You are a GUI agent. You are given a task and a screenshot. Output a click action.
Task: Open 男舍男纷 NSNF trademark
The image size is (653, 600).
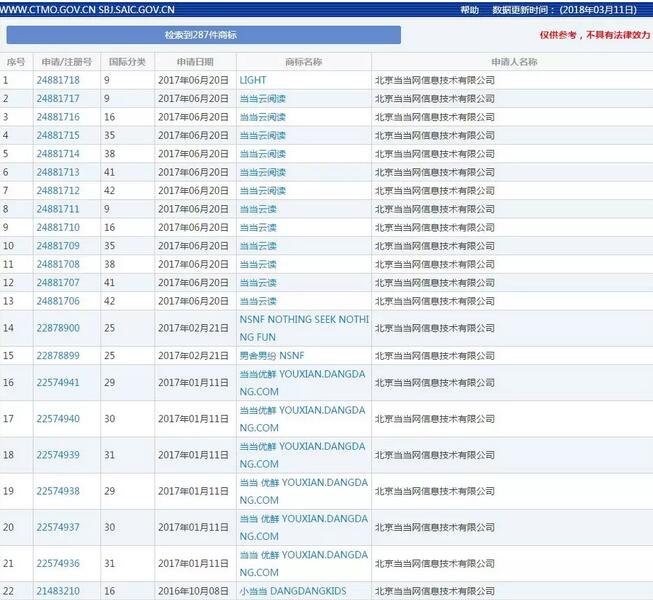[272, 356]
